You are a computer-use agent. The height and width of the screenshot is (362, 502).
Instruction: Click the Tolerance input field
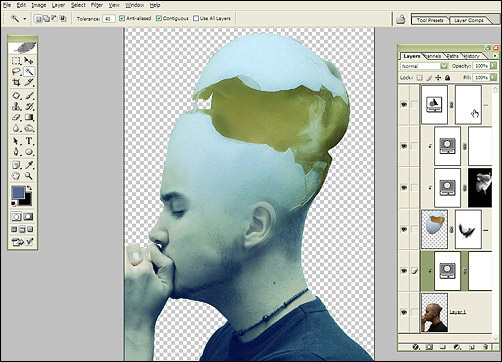tap(109, 19)
